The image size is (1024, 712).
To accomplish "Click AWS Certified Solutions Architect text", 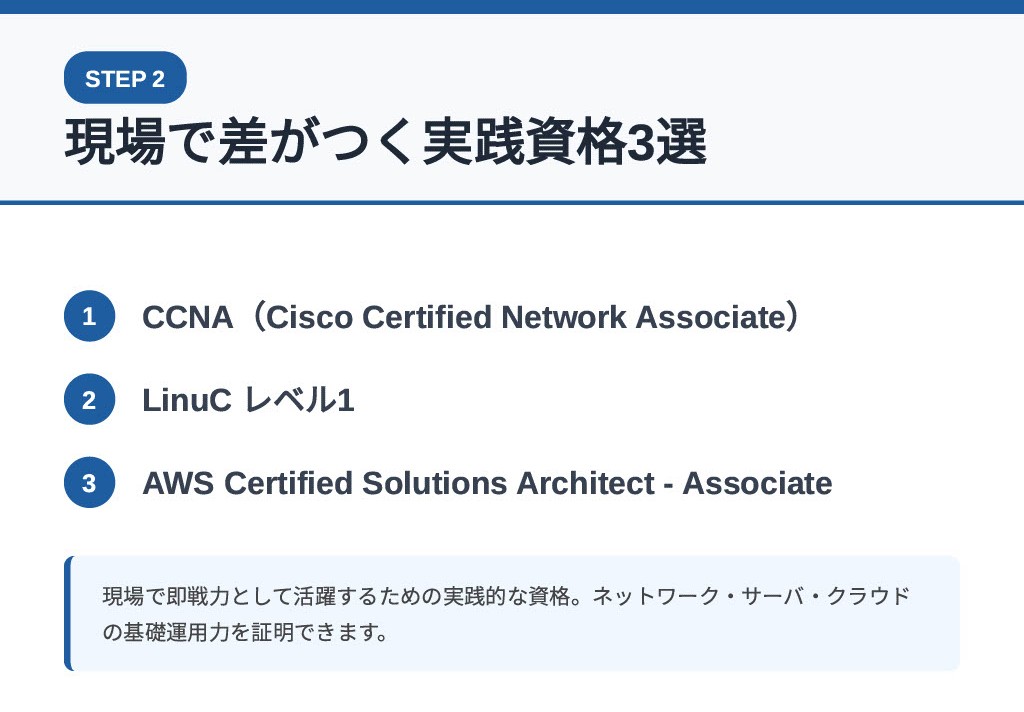I will point(398,483).
